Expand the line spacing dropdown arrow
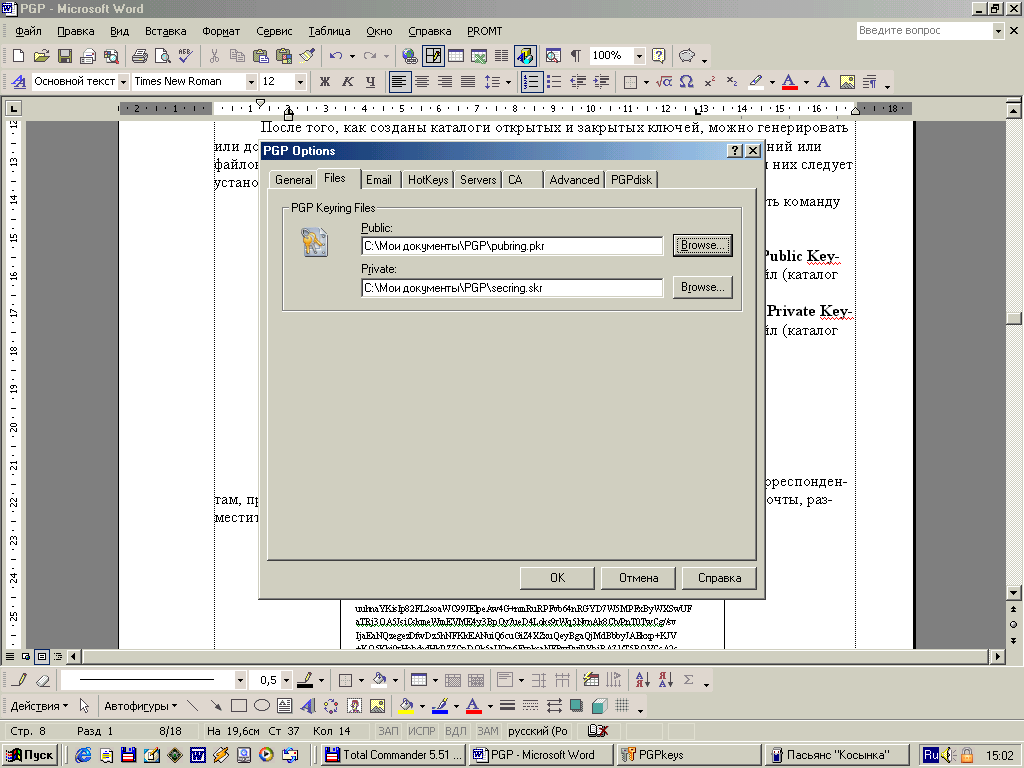This screenshot has width=1024, height=768. [x=508, y=82]
